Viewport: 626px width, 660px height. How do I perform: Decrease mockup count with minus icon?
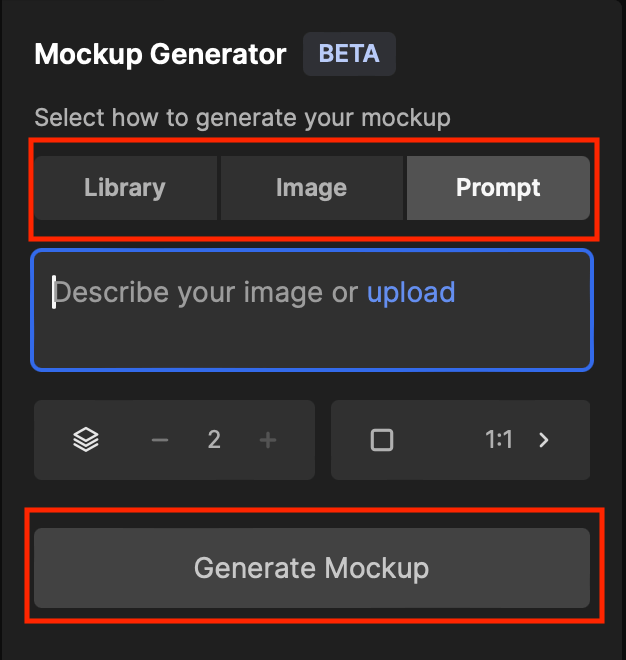coord(160,440)
